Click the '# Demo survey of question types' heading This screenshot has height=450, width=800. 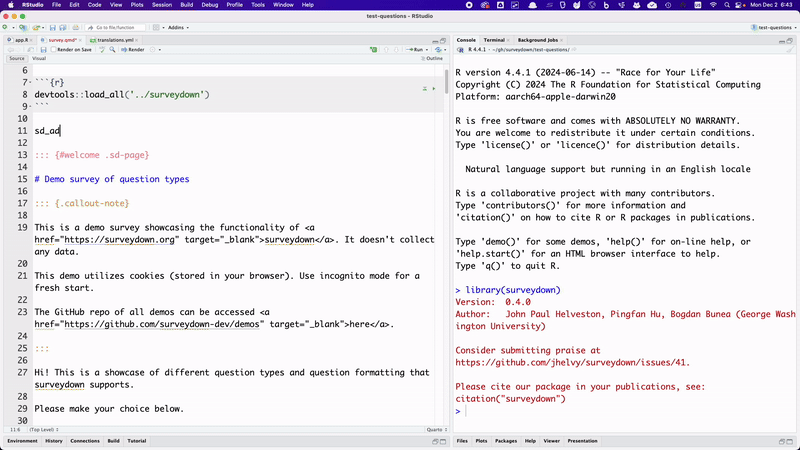[x=112, y=179]
